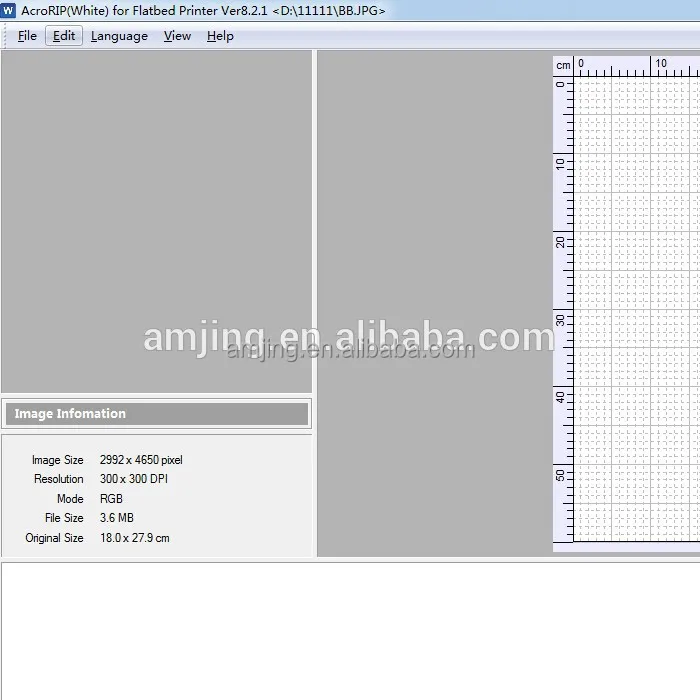This screenshot has height=700, width=700.
Task: Click the File Size value 3.6 MB
Action: 117,518
